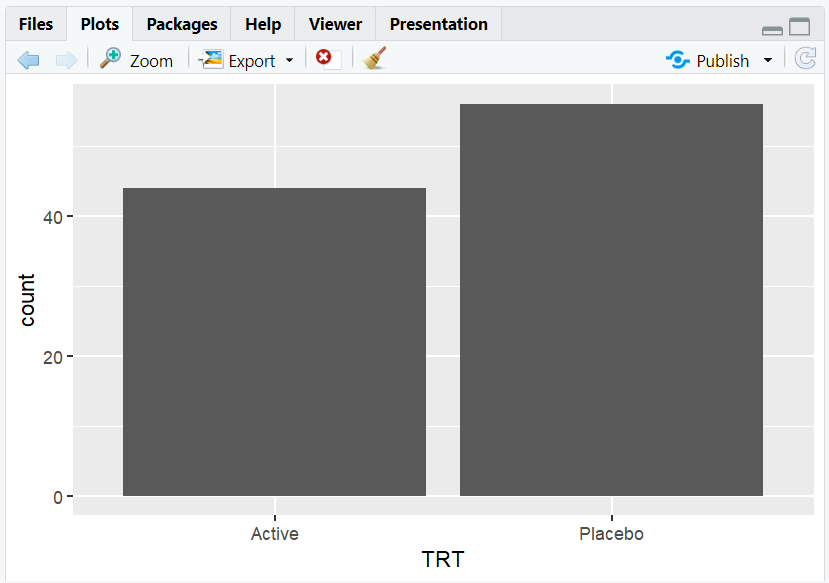Screen dimensions: 829x583
Task: Click the Publish icon
Action: (678, 60)
